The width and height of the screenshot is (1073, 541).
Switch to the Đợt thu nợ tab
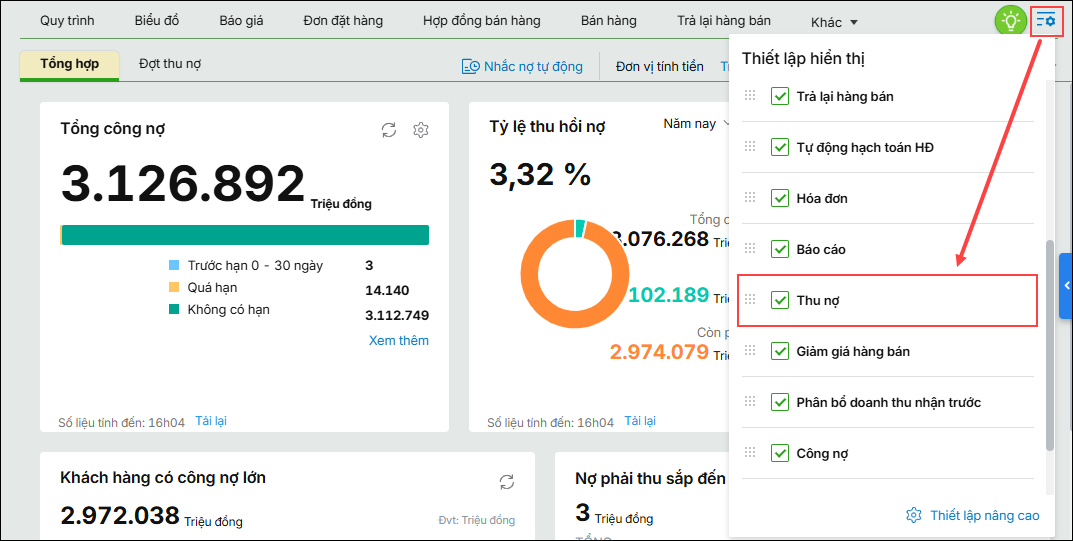click(x=170, y=64)
